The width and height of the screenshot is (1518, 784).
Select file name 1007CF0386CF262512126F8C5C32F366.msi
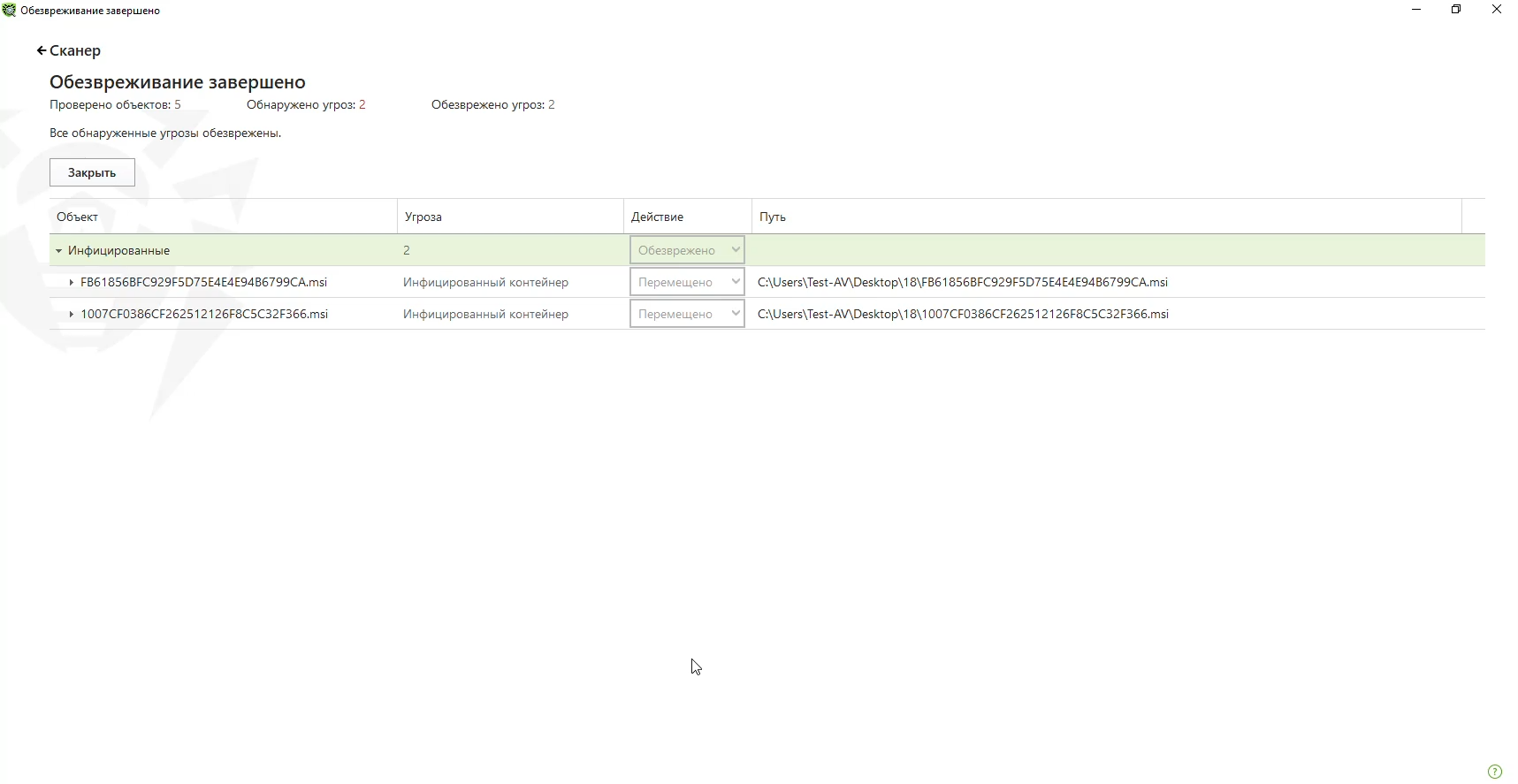coord(204,315)
